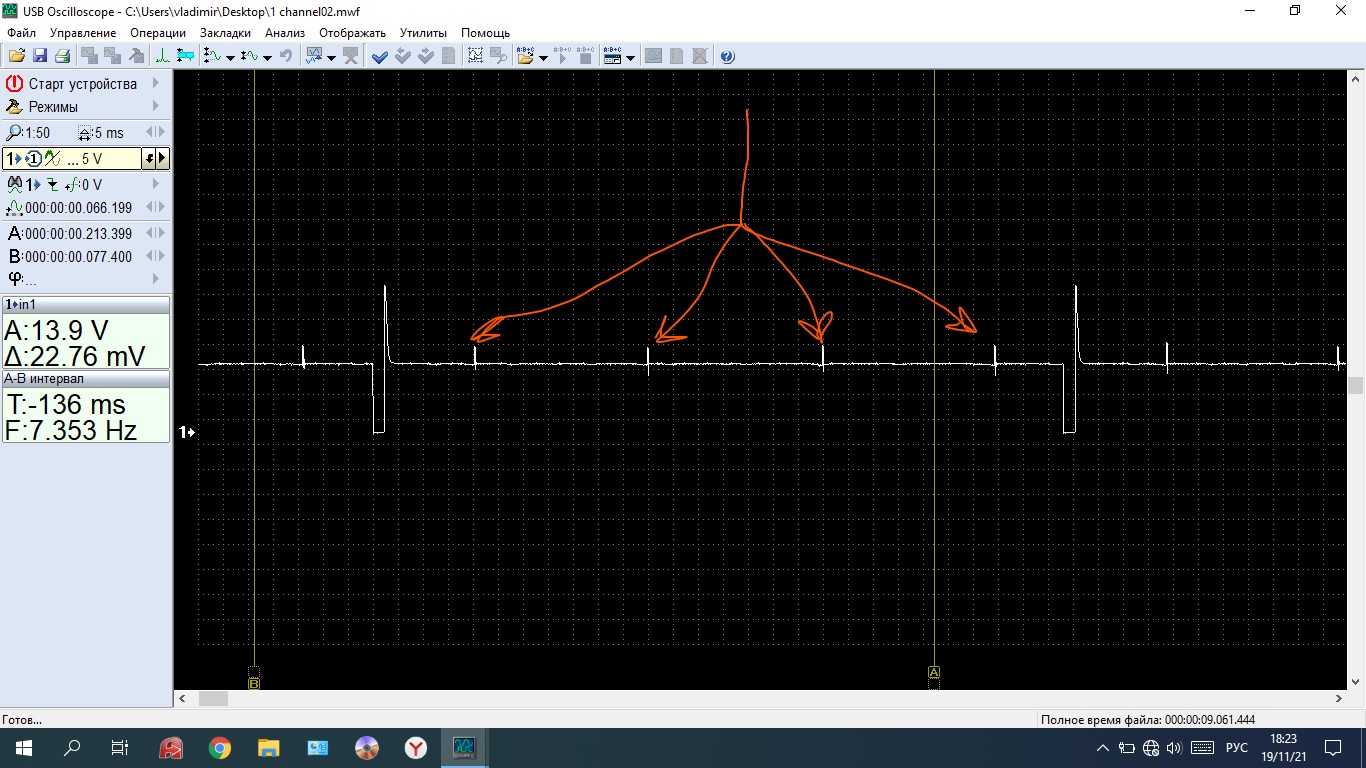1366x768 pixels.
Task: Expand the Режимы submenu arrow
Action: [156, 107]
